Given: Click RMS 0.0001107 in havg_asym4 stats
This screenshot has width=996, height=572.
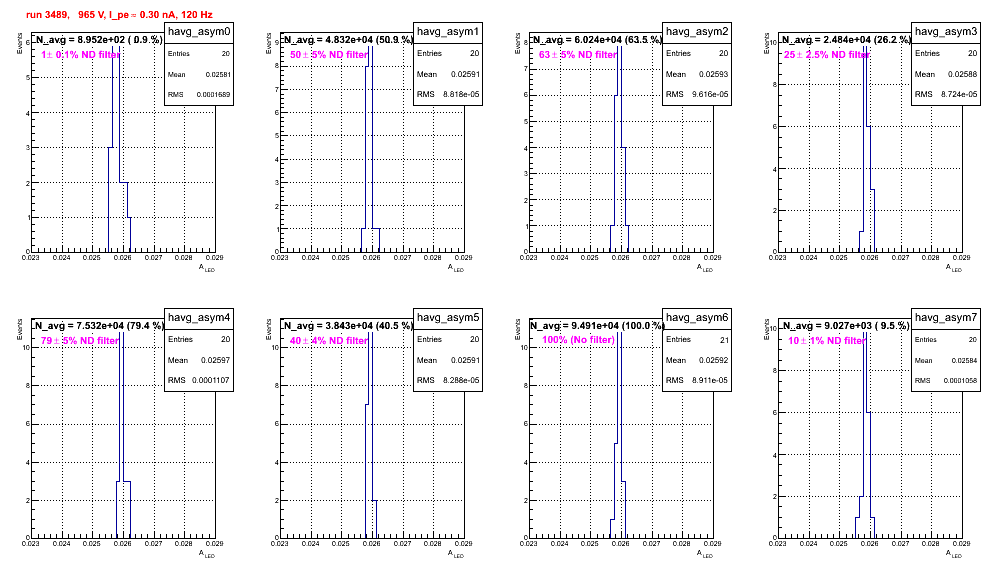Looking at the screenshot, I should pyautogui.click(x=199, y=381).
